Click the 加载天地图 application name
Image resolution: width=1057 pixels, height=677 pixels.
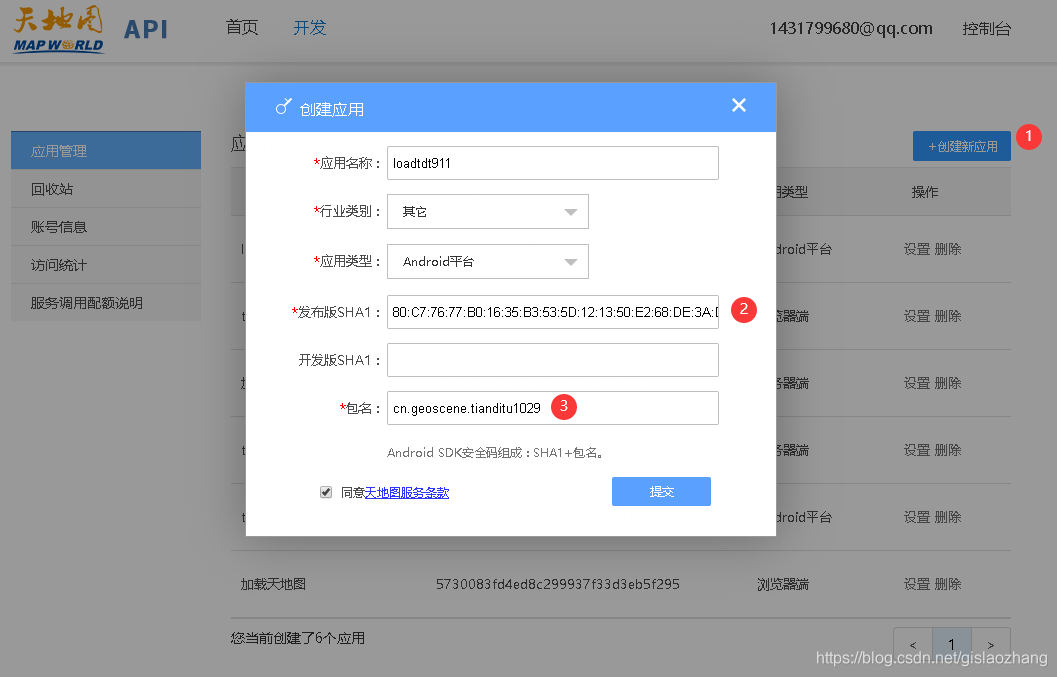click(x=273, y=584)
